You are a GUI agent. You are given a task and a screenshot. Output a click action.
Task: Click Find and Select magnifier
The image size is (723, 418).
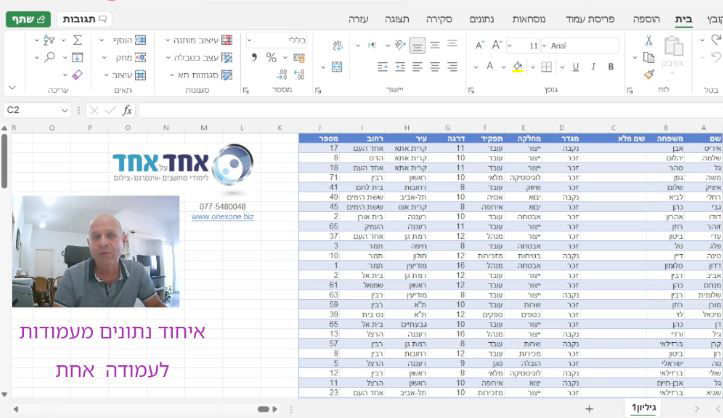pos(49,57)
